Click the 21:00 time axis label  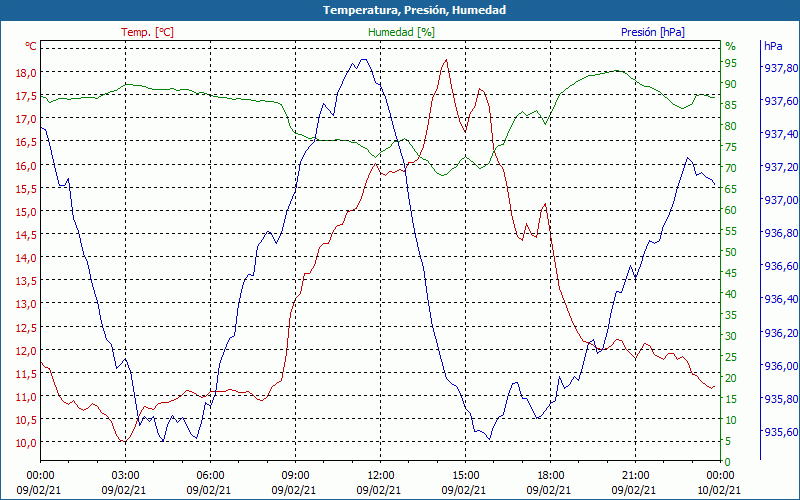(636, 476)
